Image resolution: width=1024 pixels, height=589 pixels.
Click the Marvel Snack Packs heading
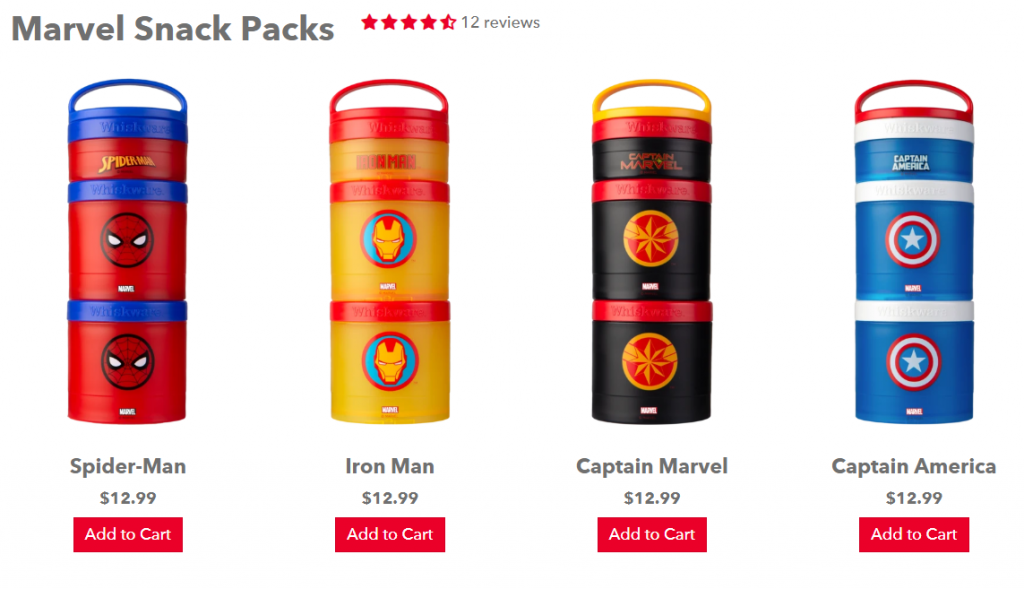(173, 29)
